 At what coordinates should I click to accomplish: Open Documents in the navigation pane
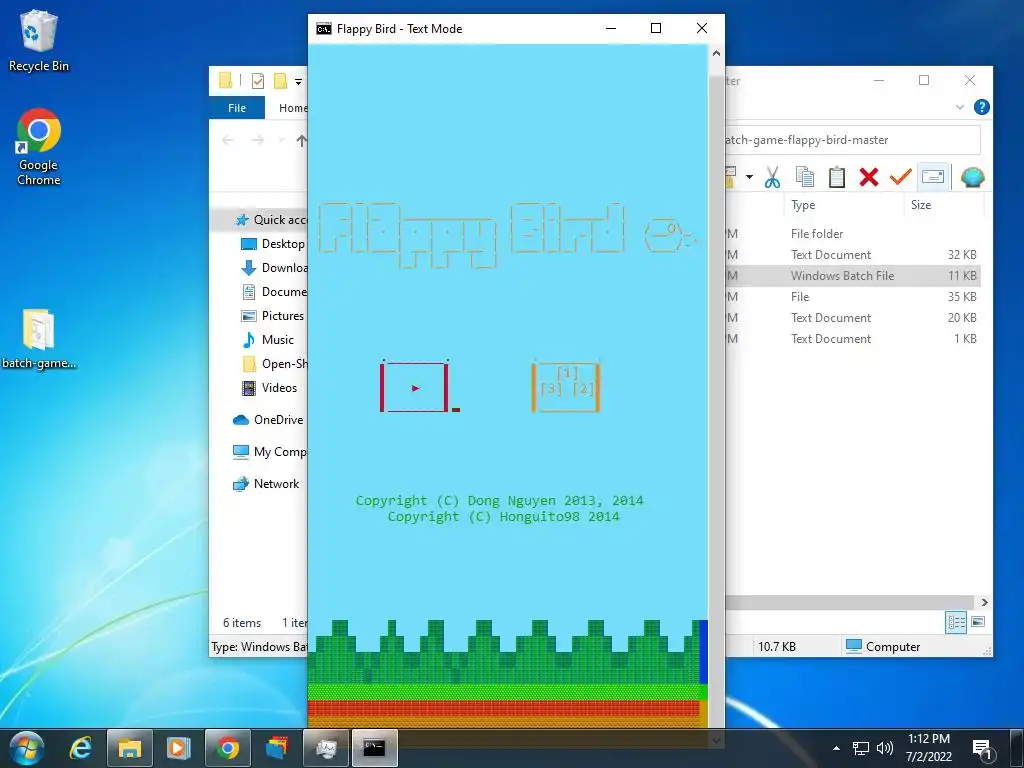[x=274, y=292]
